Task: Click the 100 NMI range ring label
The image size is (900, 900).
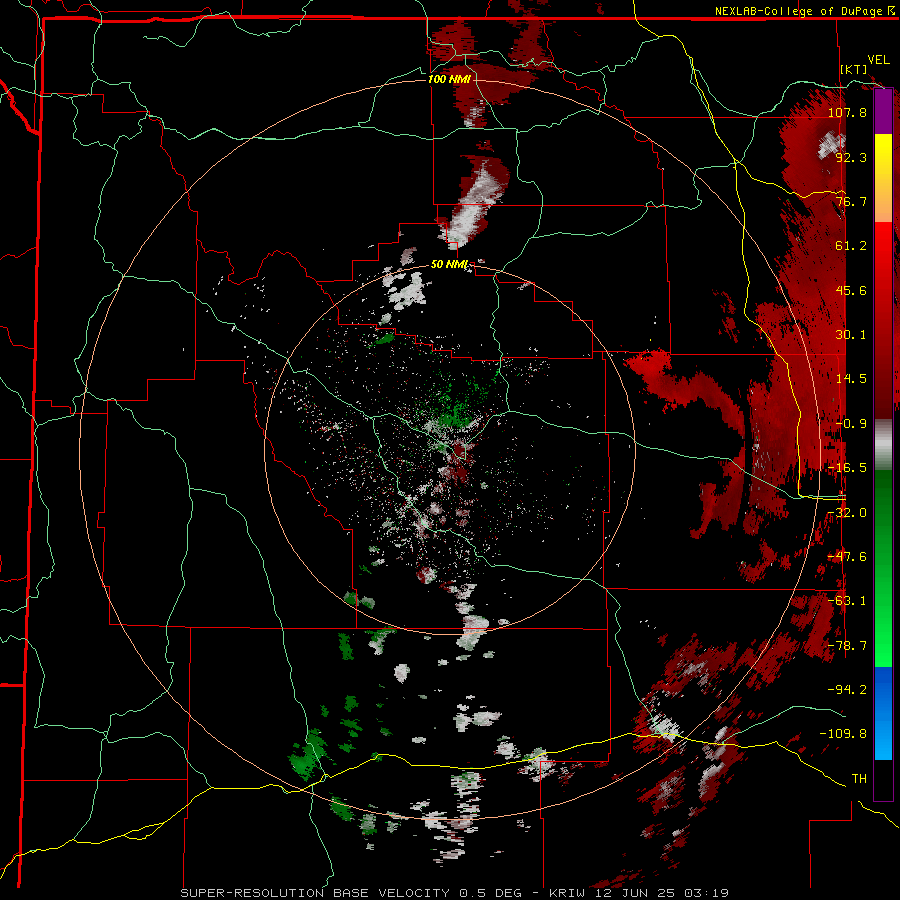Action: coord(449,79)
